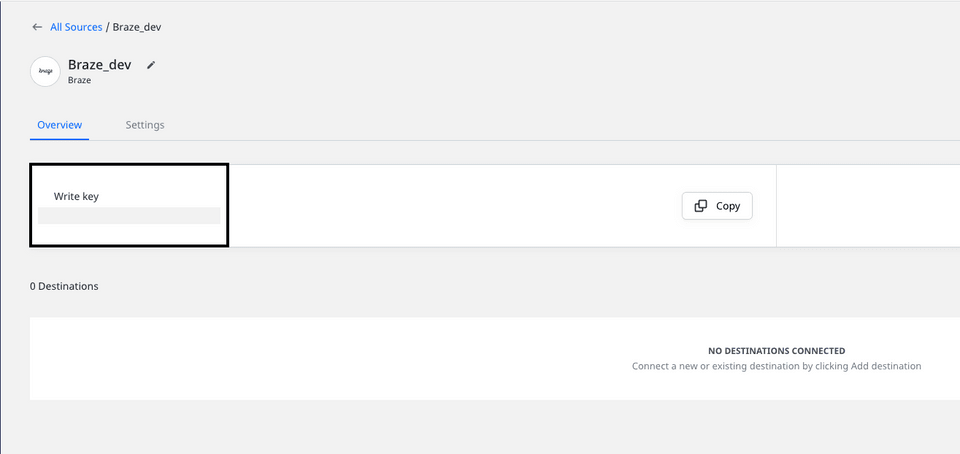Click the Braze_dev breadcrumb text
Screen dimensions: 960x454
(x=137, y=27)
